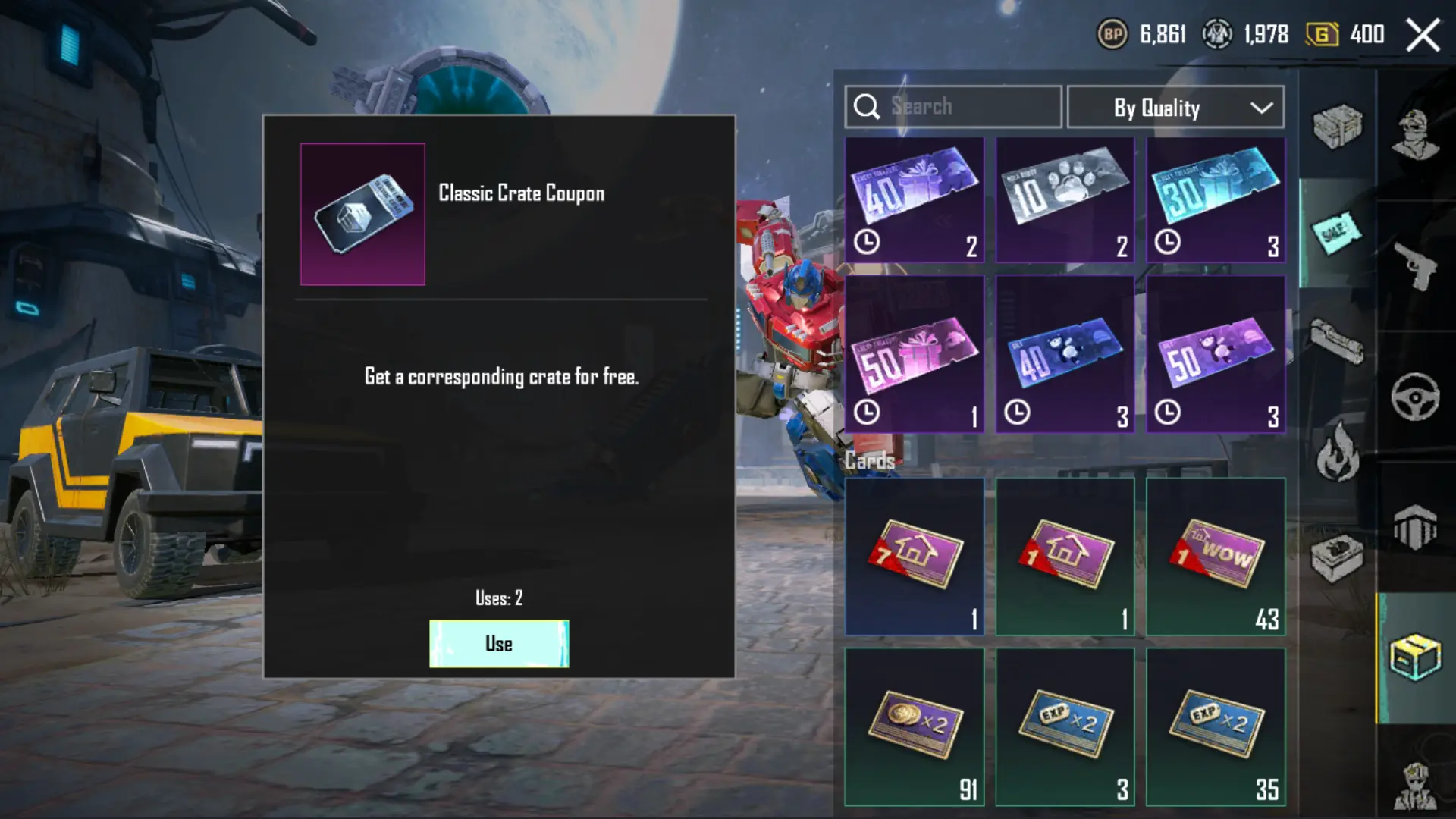Select the SALE coupon tab icon
1456x819 pixels.
pyautogui.click(x=1338, y=232)
